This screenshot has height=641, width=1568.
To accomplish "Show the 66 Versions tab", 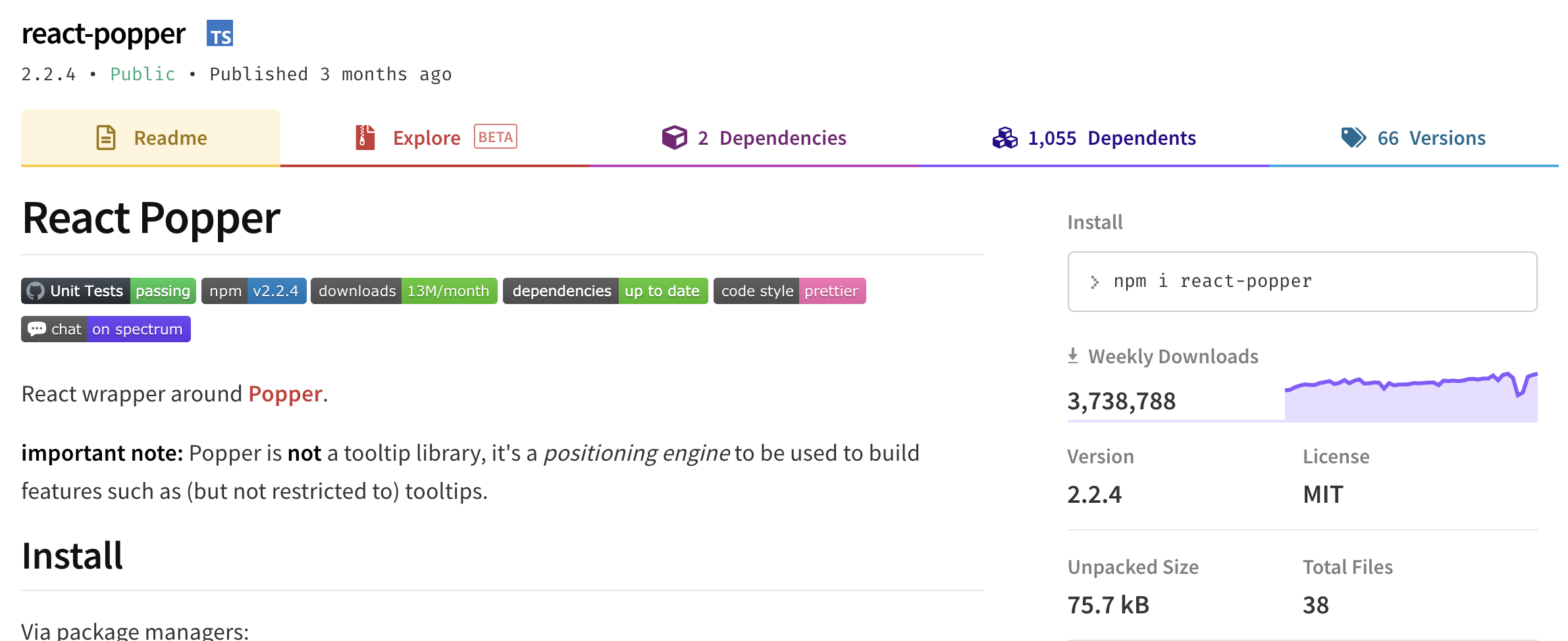I will (x=1431, y=138).
